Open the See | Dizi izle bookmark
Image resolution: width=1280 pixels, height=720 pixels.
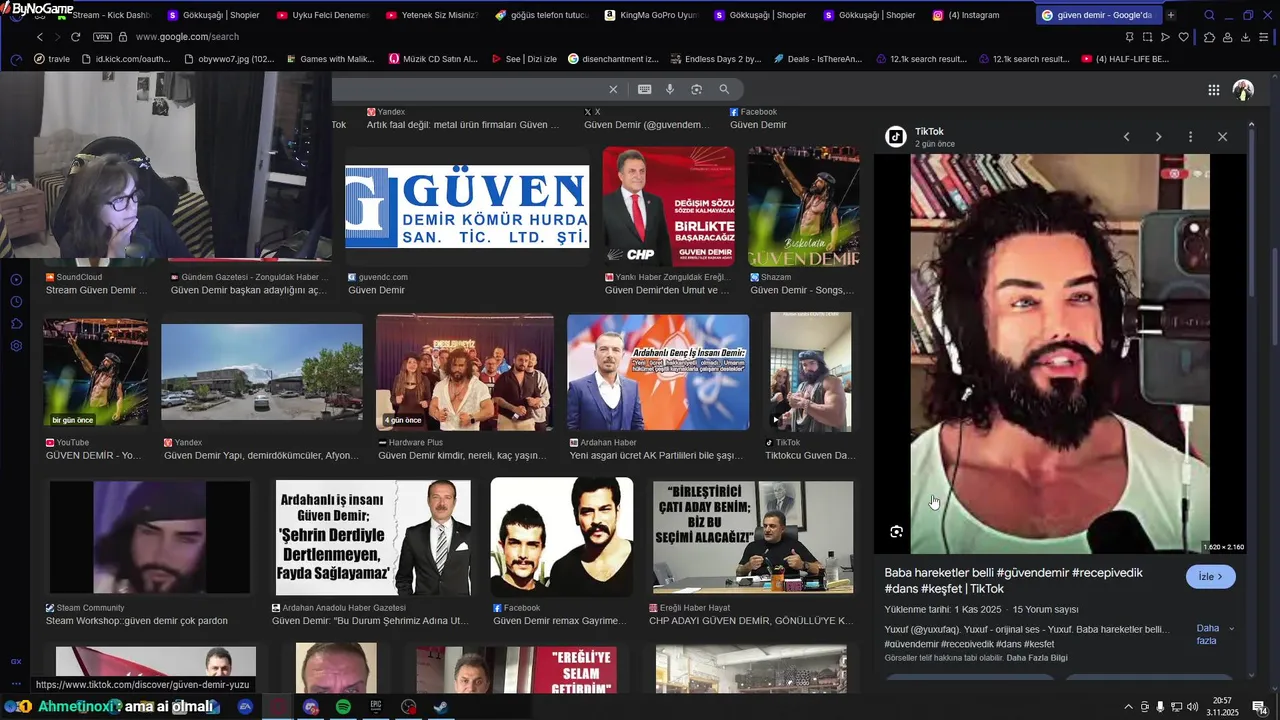524,59
